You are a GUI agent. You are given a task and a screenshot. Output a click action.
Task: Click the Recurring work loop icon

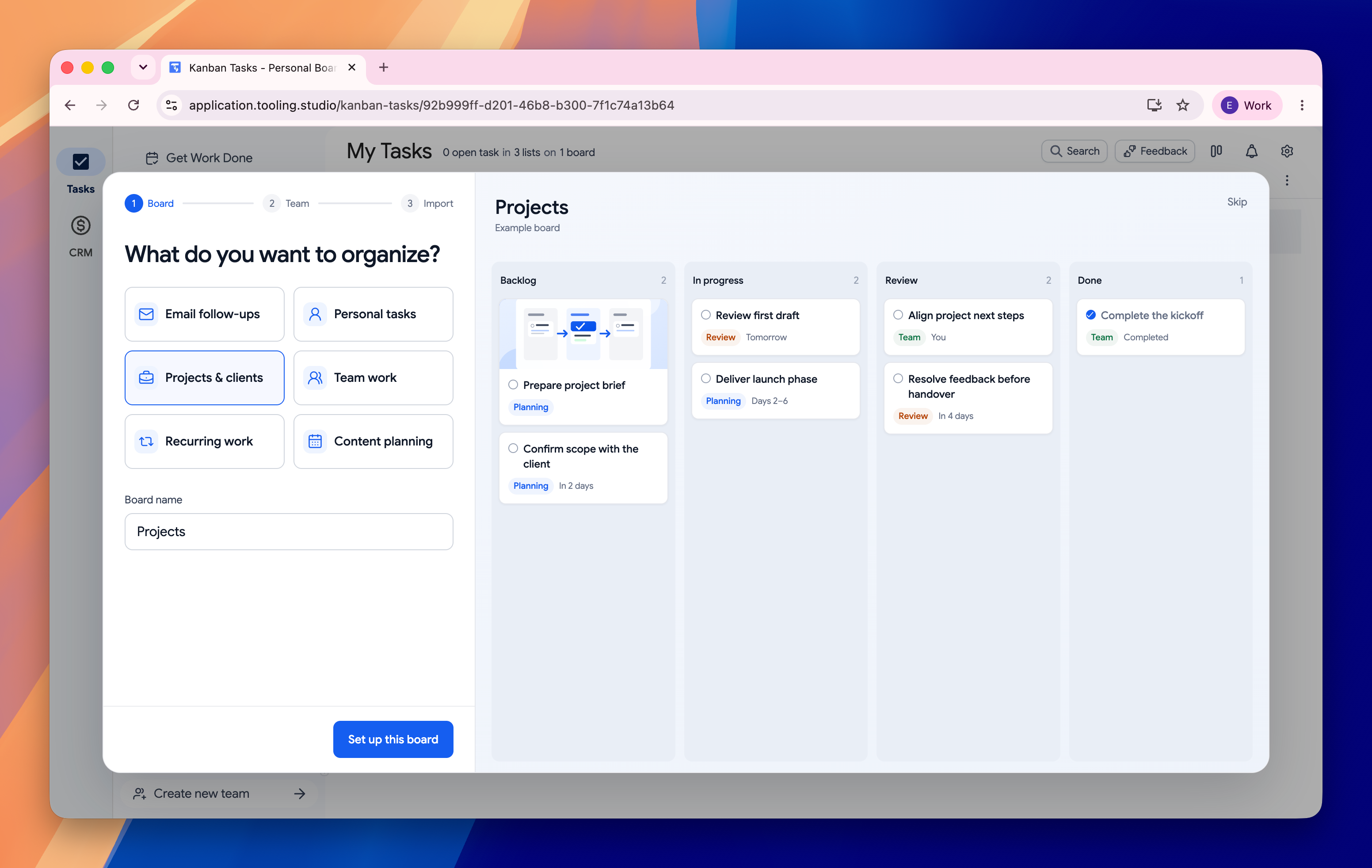click(x=146, y=442)
